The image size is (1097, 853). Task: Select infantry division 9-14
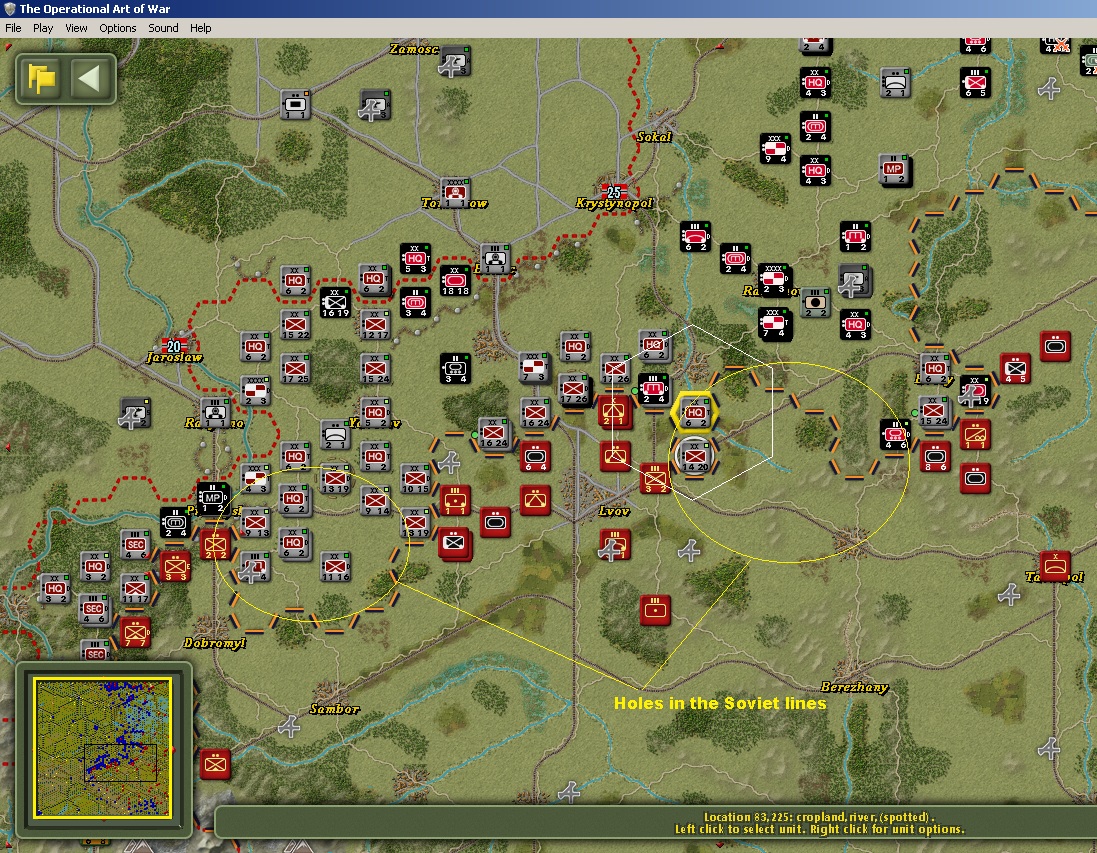[376, 501]
